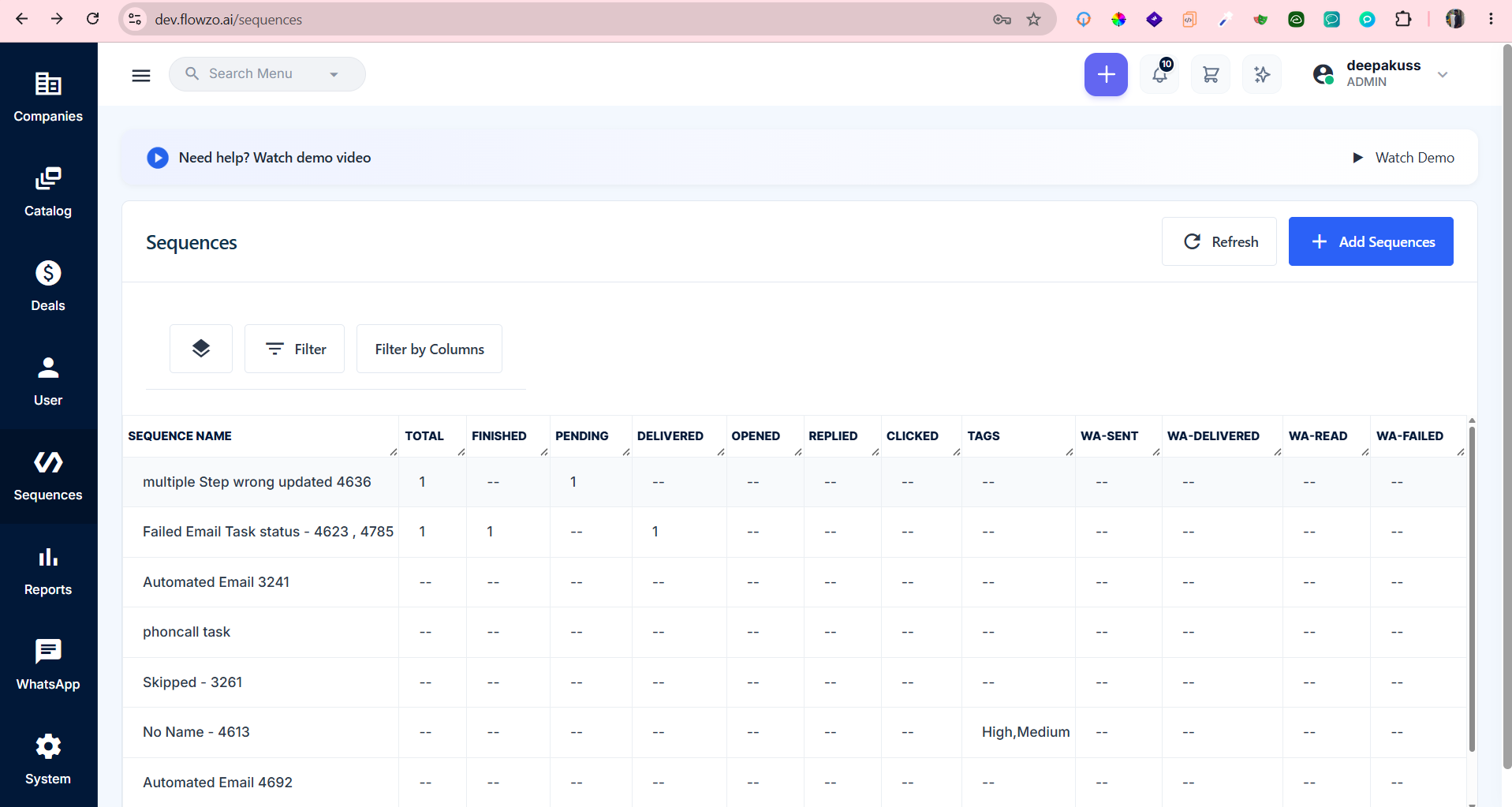Go forward in browser history
1512x807 pixels.
coord(57,19)
